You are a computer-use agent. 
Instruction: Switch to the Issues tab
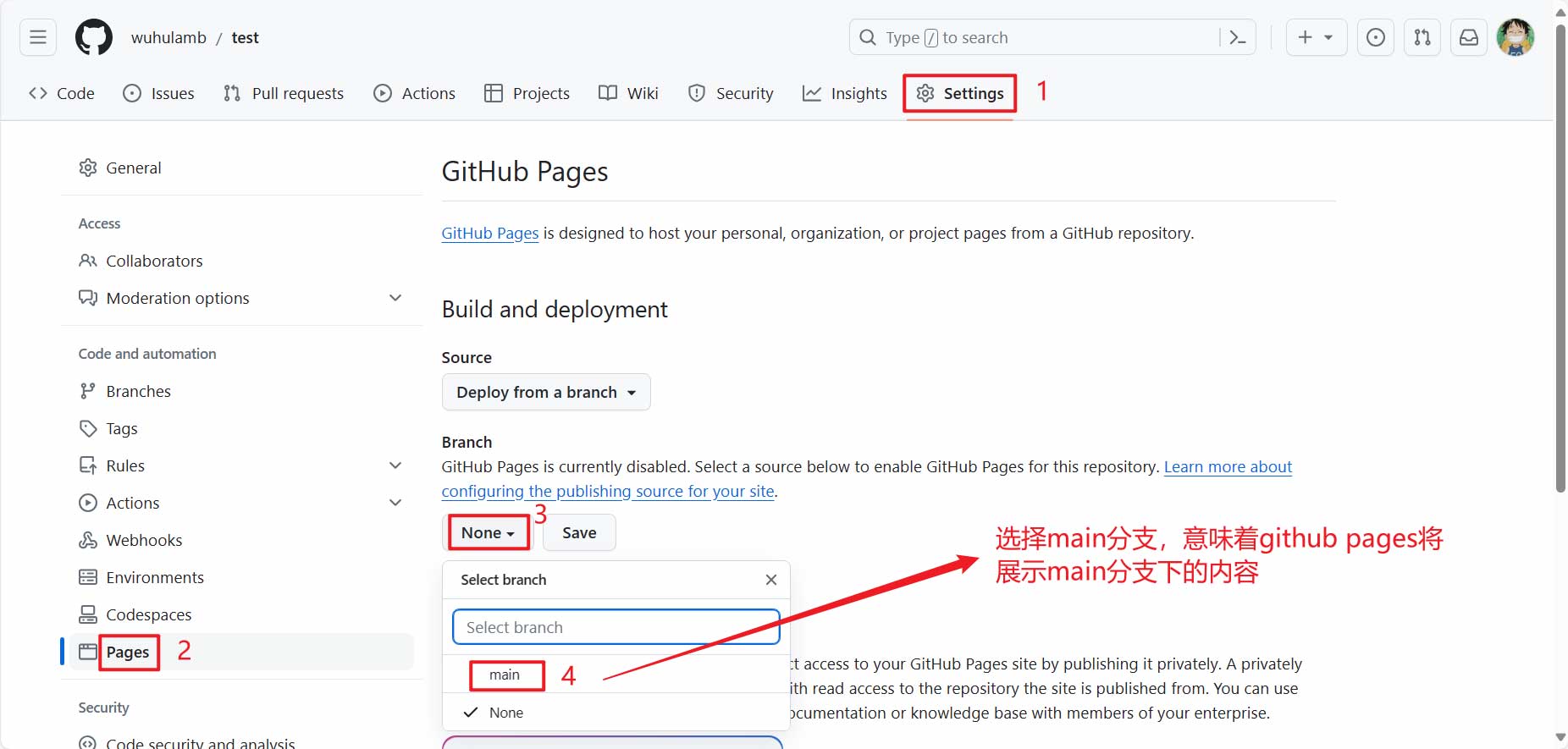click(158, 93)
